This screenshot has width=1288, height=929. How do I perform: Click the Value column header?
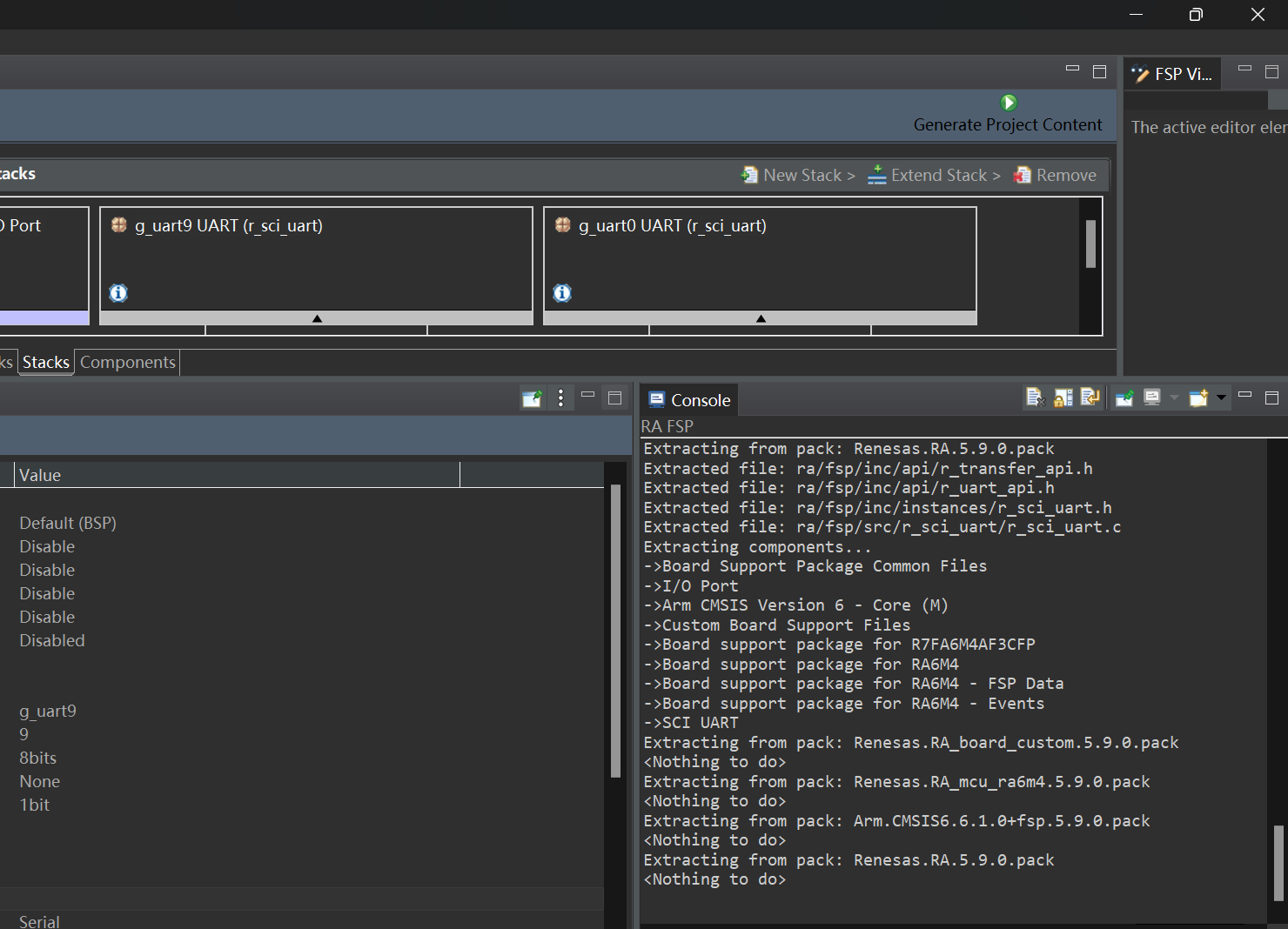point(237,475)
